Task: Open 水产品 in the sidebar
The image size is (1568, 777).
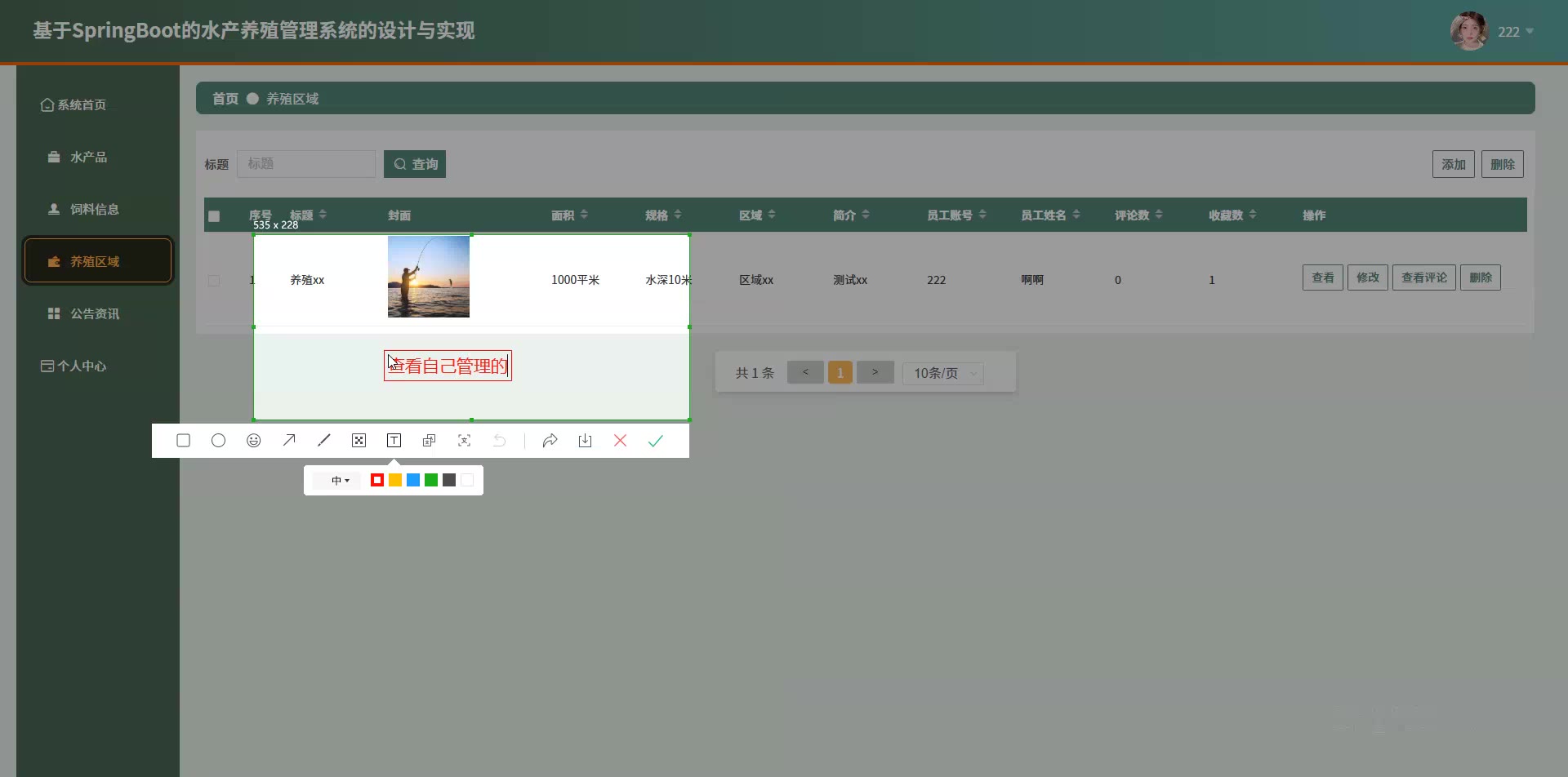Action: [88, 158]
